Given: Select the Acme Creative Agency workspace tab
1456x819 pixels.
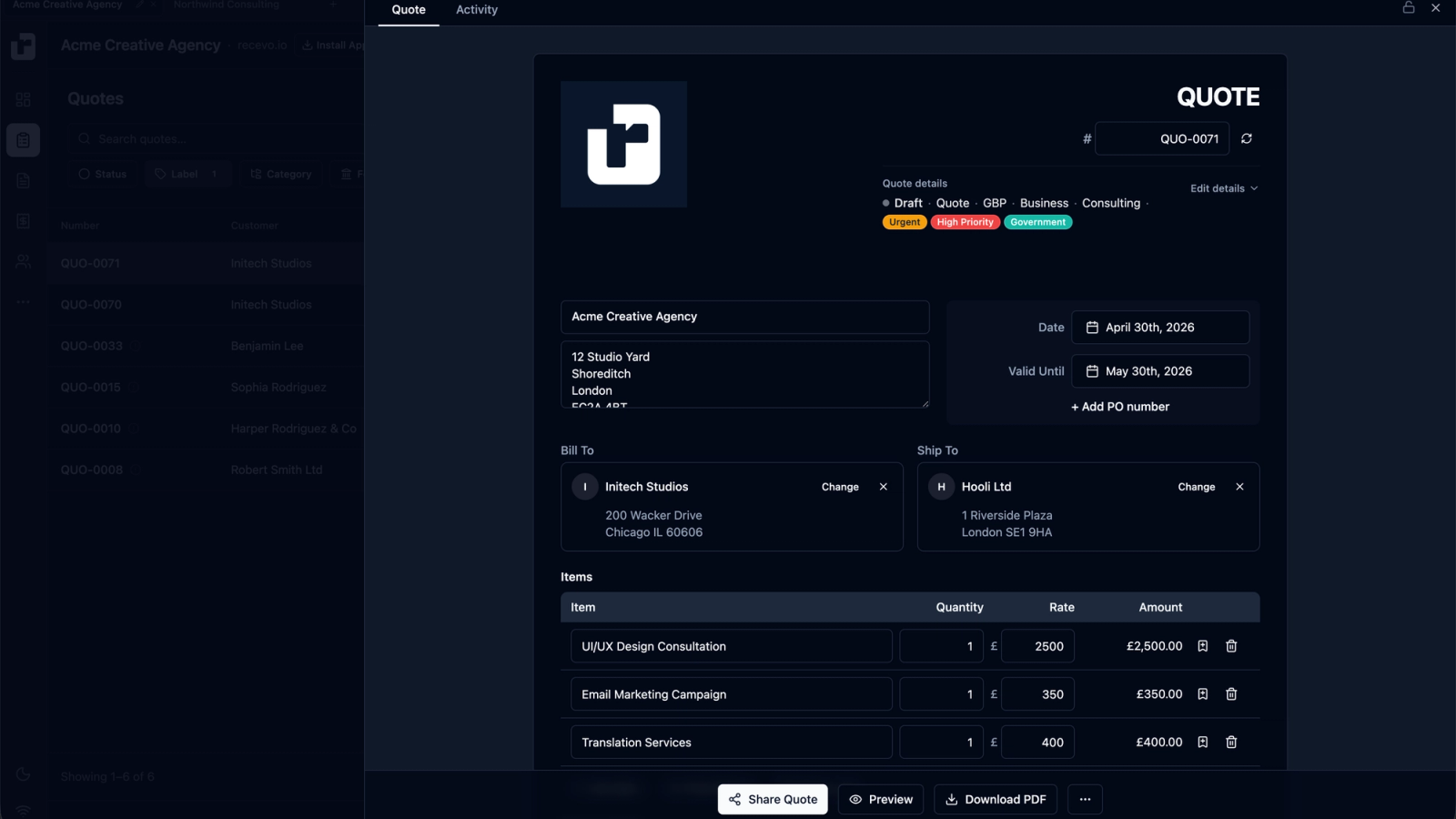Looking at the screenshot, I should click(67, 5).
